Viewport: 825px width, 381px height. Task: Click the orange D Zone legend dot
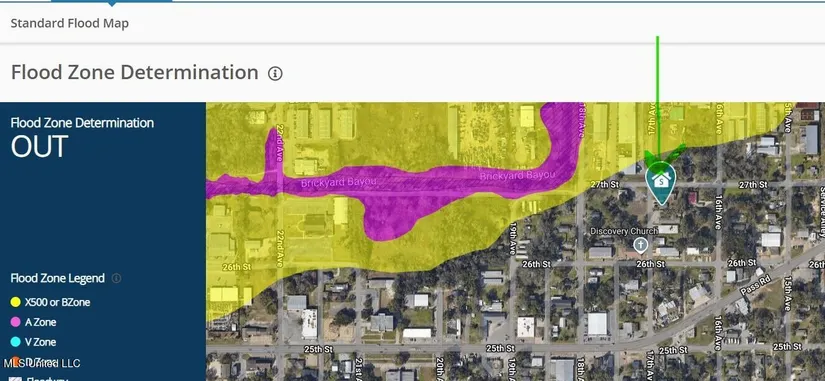16,361
